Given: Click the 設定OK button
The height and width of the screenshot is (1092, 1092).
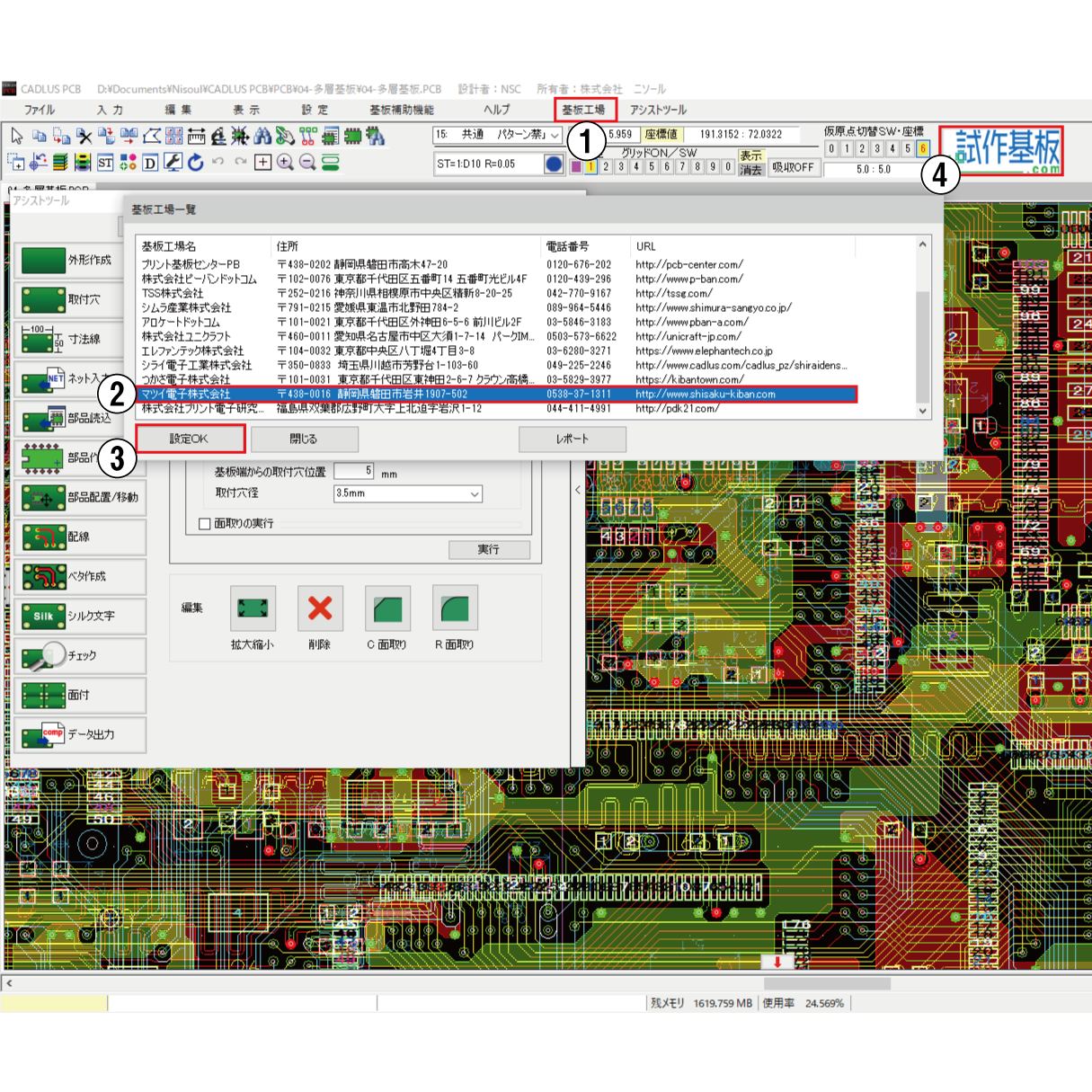Looking at the screenshot, I should pos(190,439).
